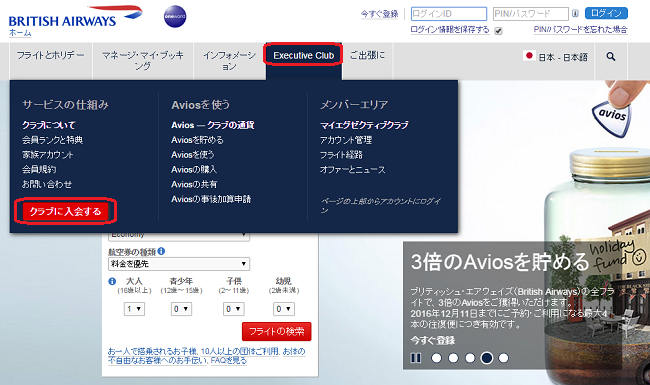Open Aviosの購入 entry
650x385 pixels.
tap(194, 169)
